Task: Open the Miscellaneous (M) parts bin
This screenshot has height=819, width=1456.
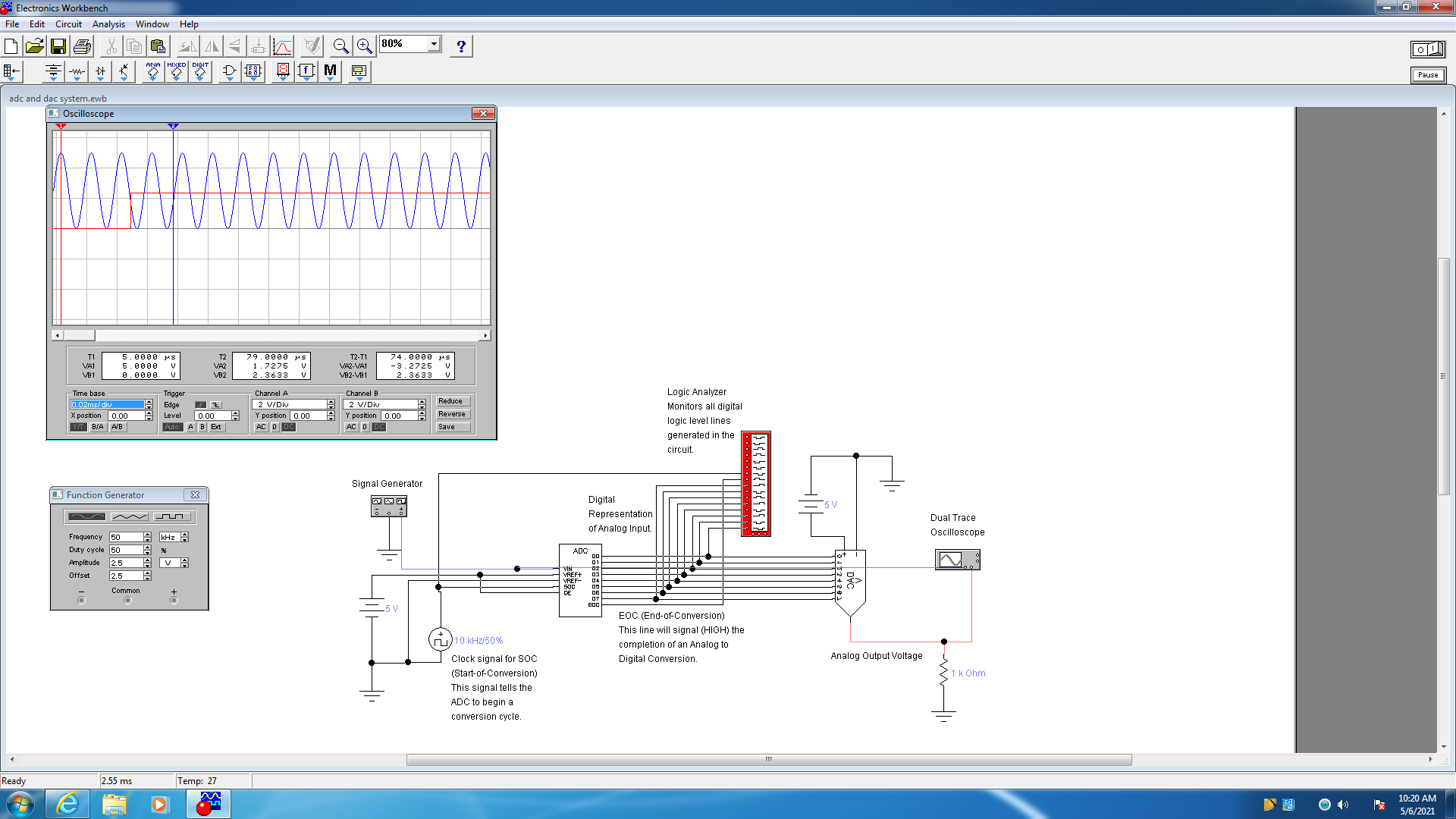Action: point(330,72)
